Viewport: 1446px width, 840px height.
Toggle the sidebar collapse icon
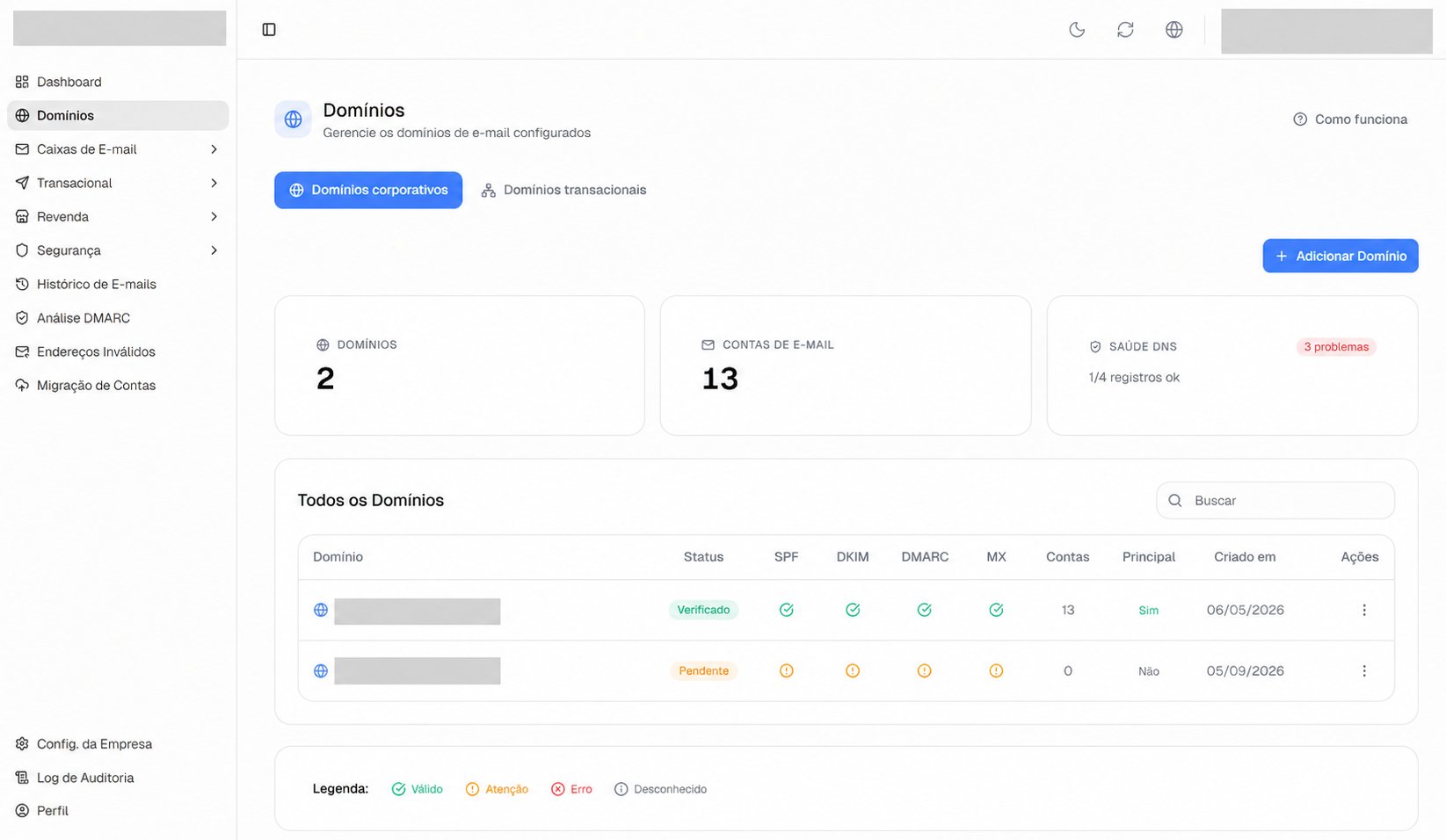point(269,30)
